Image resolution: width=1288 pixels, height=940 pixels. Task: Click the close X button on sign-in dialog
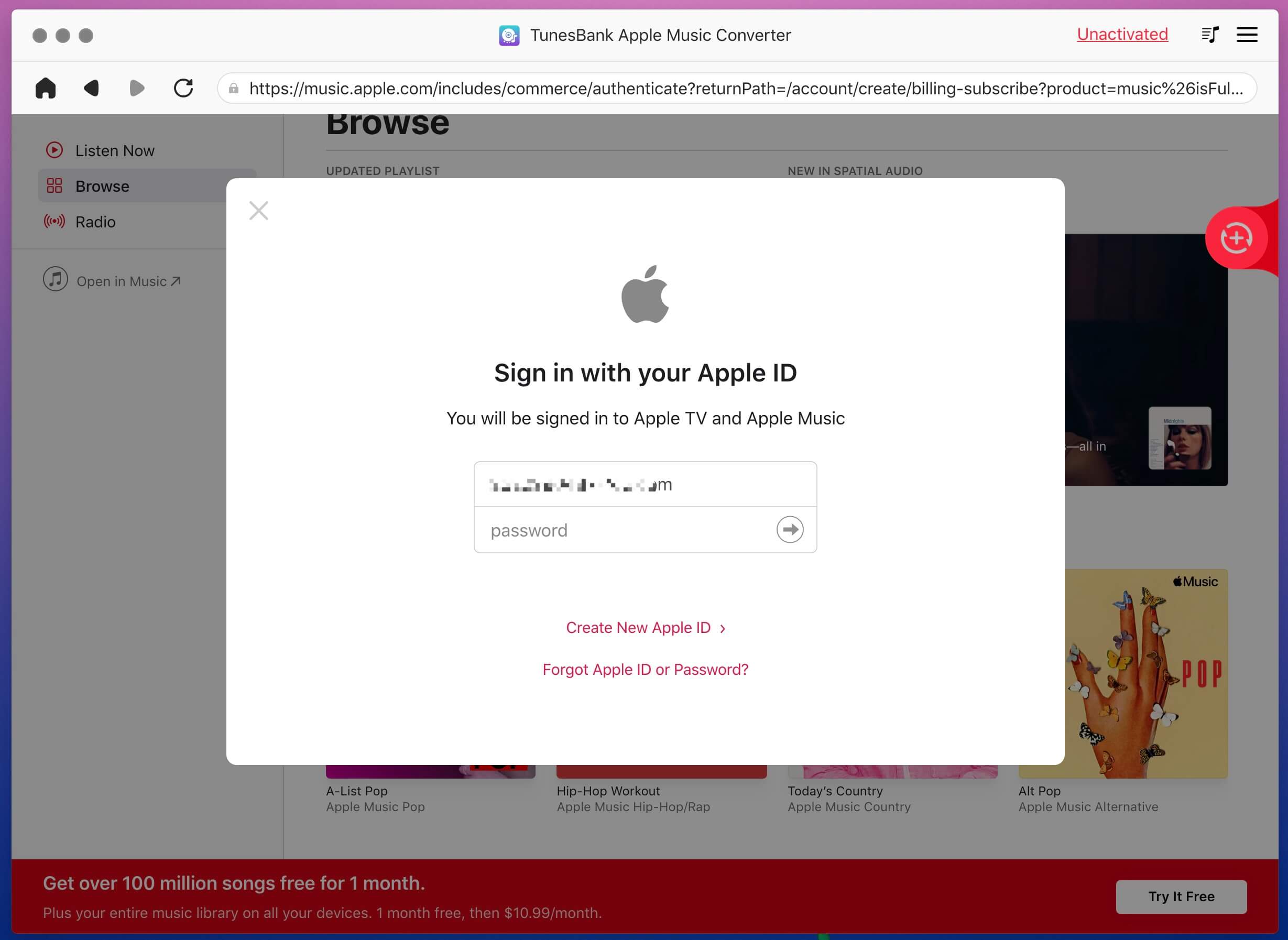tap(258, 210)
